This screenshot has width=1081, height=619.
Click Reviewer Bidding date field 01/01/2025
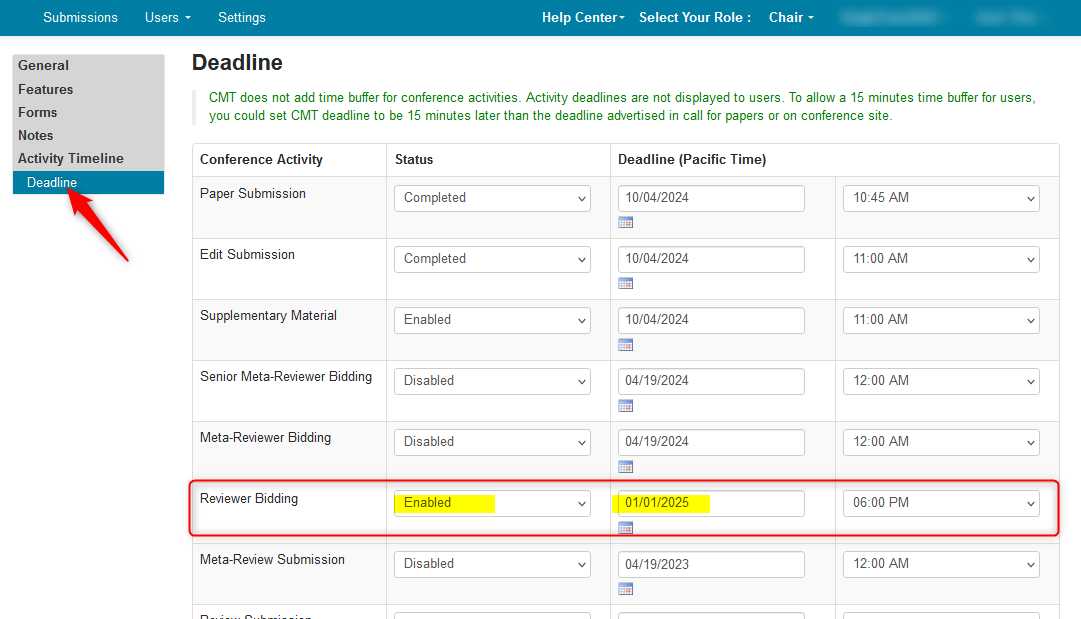tap(711, 503)
